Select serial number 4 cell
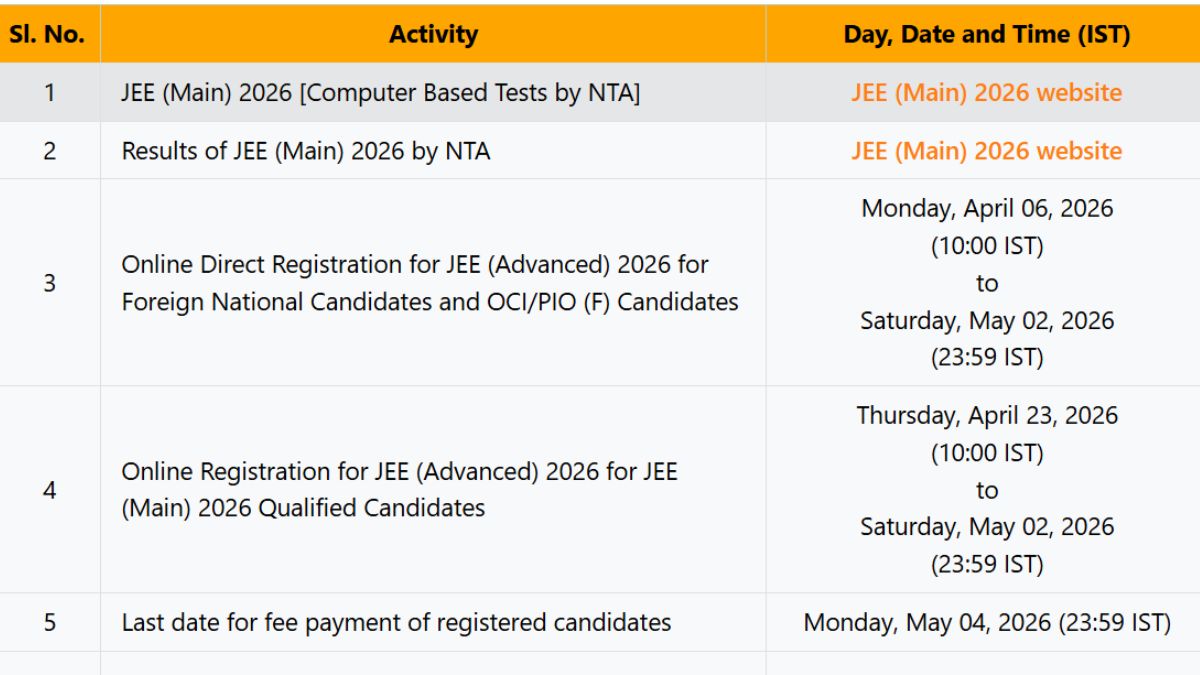This screenshot has width=1200, height=675. click(49, 490)
